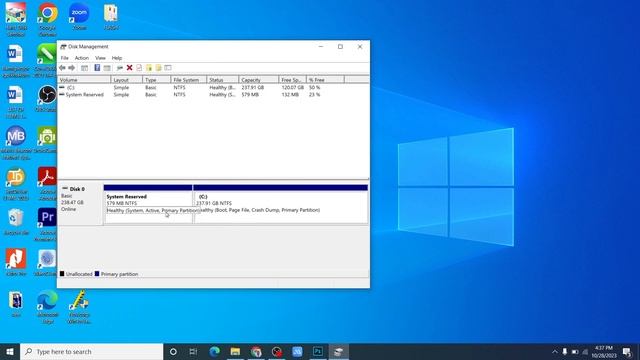
Task: Click the Free Space column header
Action: point(293,80)
